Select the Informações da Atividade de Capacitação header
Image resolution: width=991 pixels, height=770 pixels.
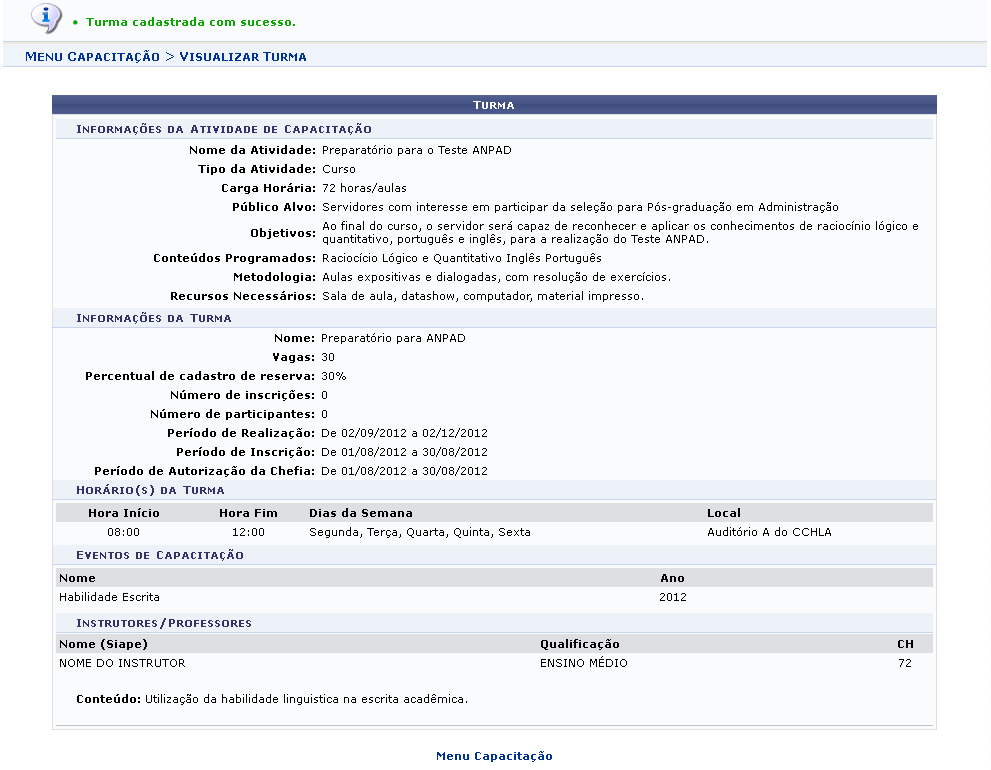(224, 129)
